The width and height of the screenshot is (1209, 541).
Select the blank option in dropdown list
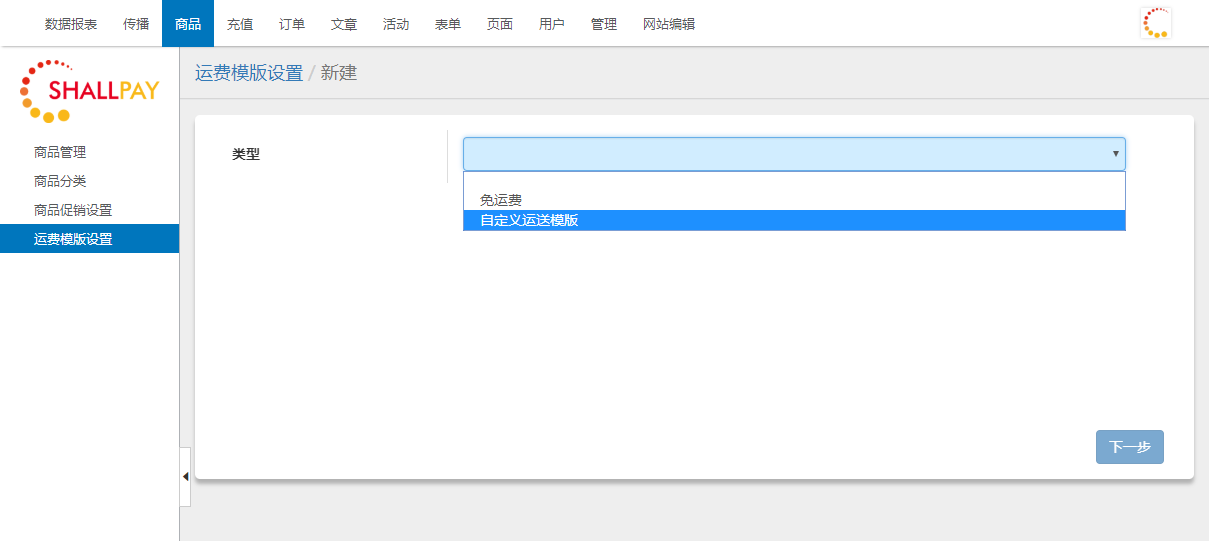(x=794, y=182)
